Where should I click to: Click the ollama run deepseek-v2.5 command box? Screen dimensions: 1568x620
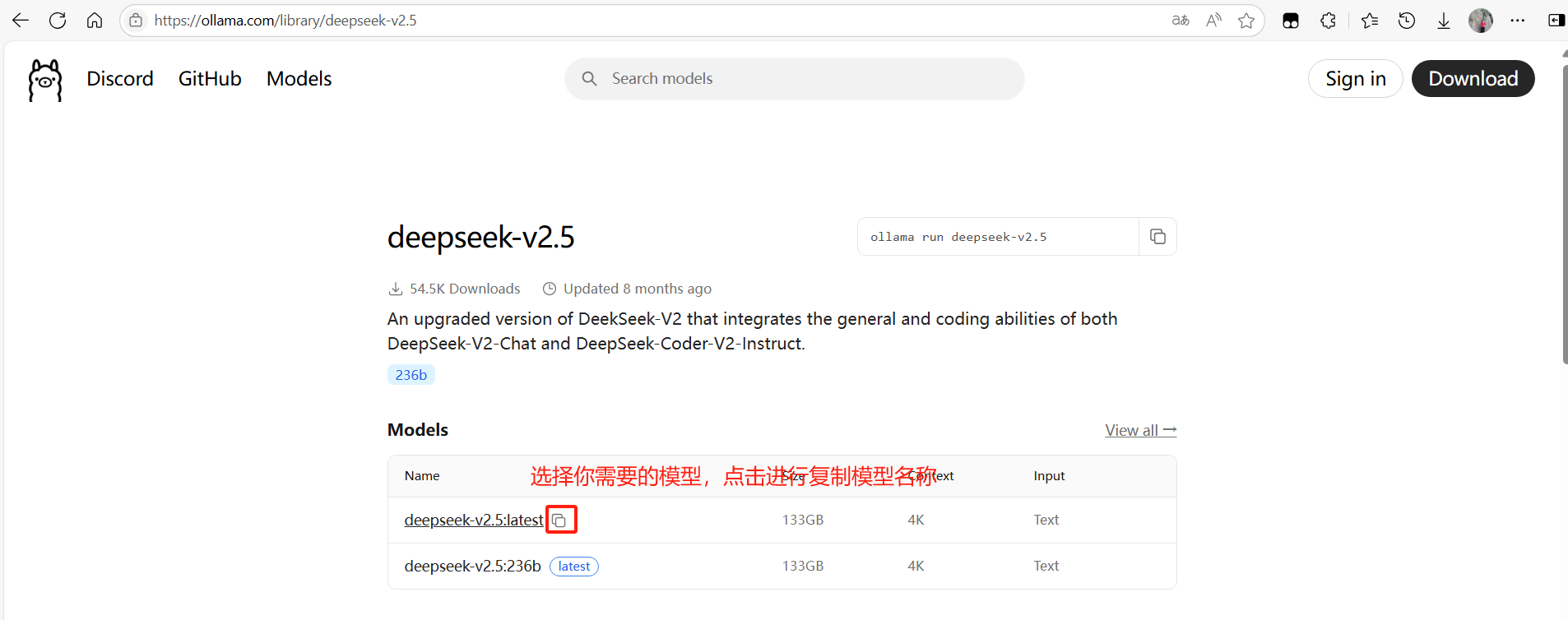tap(998, 237)
